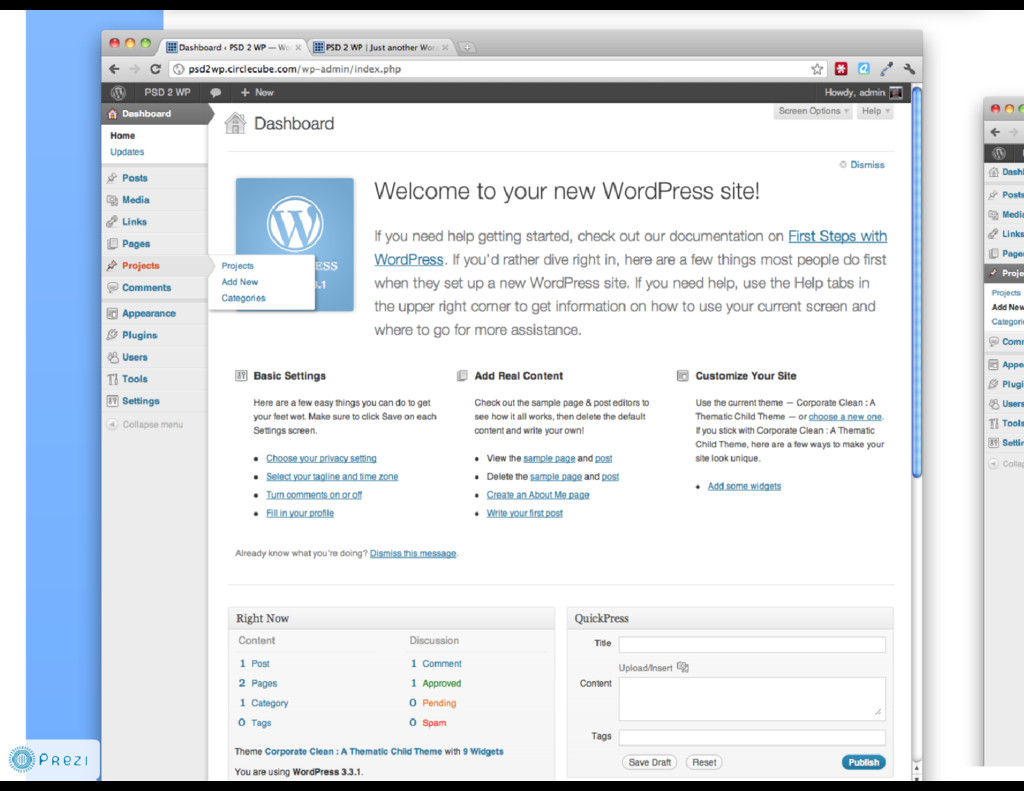Click the admin avatar next to Howdy, admin
Viewport: 1024px width, 791px height.
pyautogui.click(x=896, y=93)
